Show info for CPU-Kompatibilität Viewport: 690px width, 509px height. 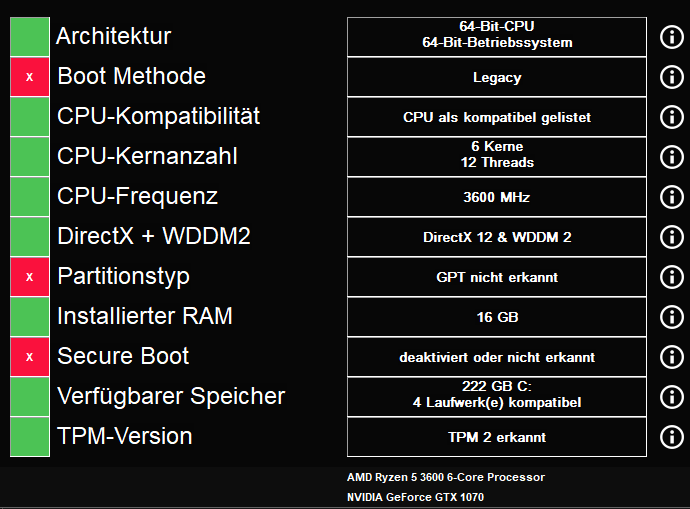coord(672,117)
